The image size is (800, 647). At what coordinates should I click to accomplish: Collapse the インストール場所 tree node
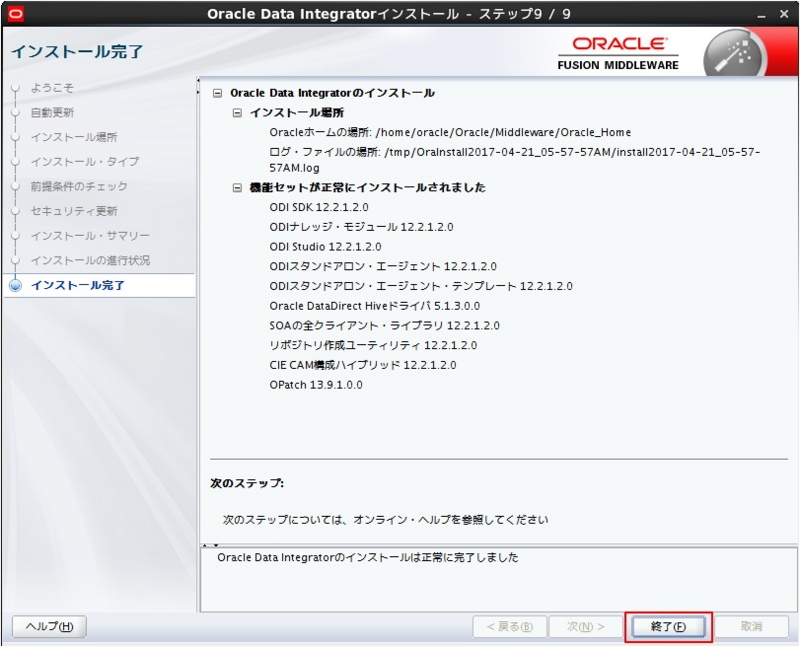pyautogui.click(x=237, y=113)
